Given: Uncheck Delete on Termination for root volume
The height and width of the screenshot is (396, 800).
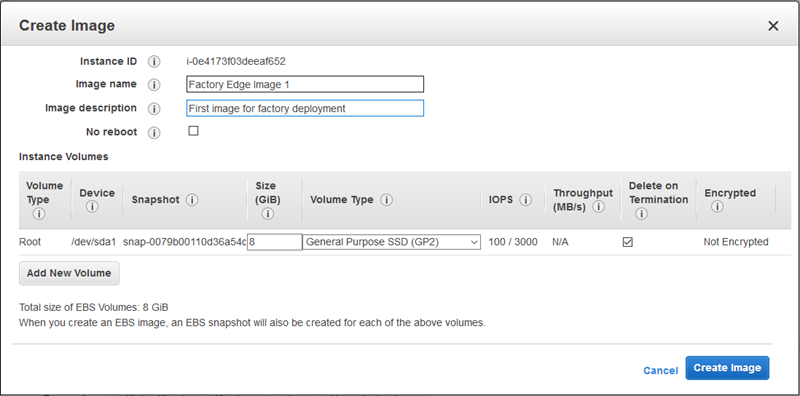Looking at the screenshot, I should point(628,242).
